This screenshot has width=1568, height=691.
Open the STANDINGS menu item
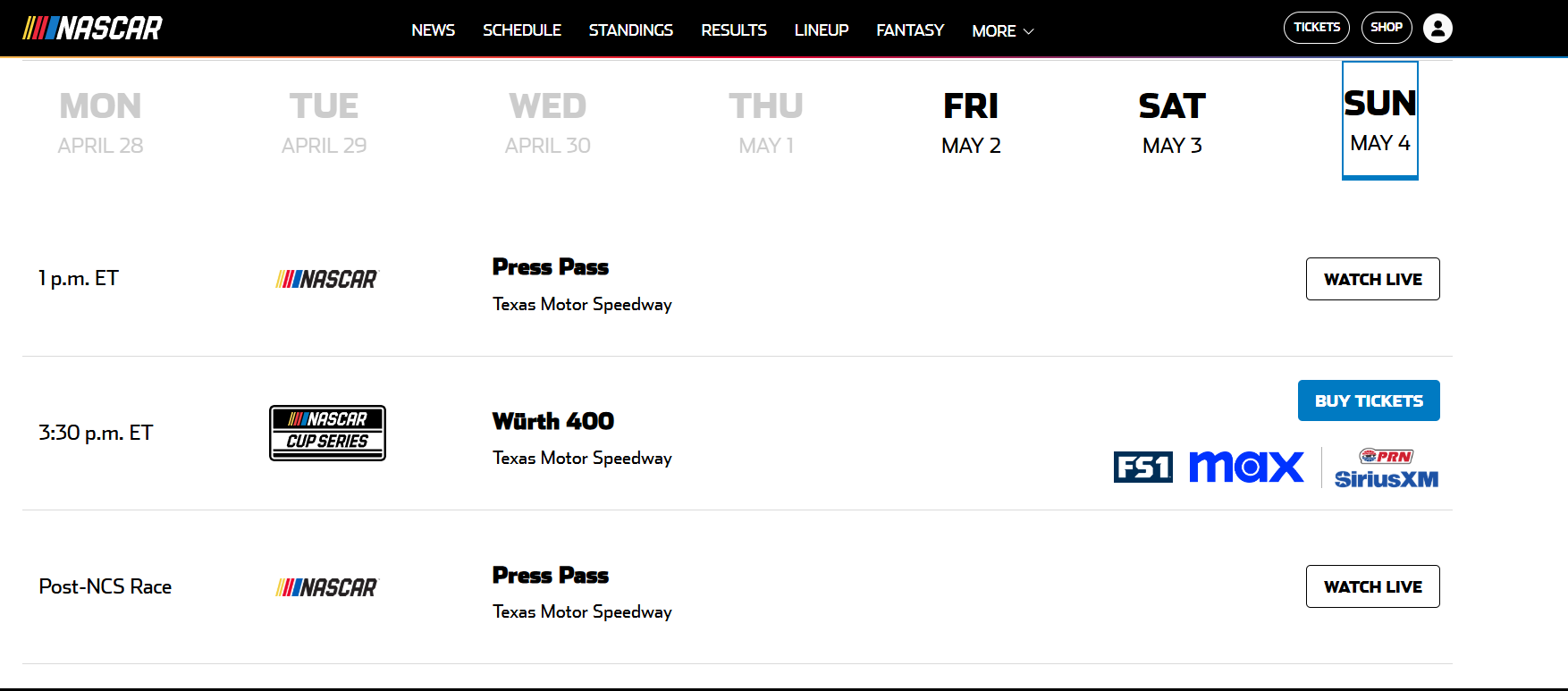[631, 30]
